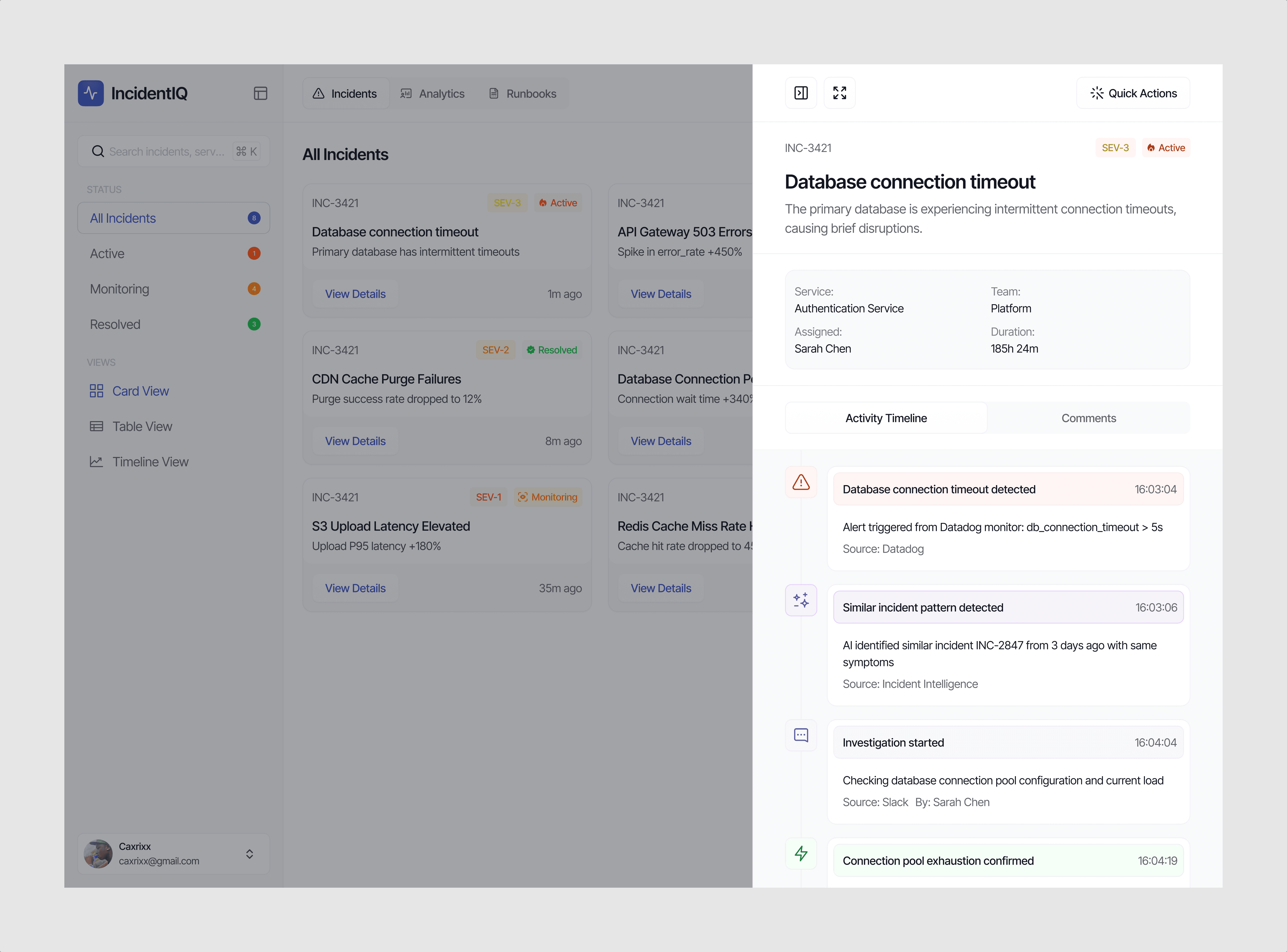Open the Analytics tab

pos(432,93)
